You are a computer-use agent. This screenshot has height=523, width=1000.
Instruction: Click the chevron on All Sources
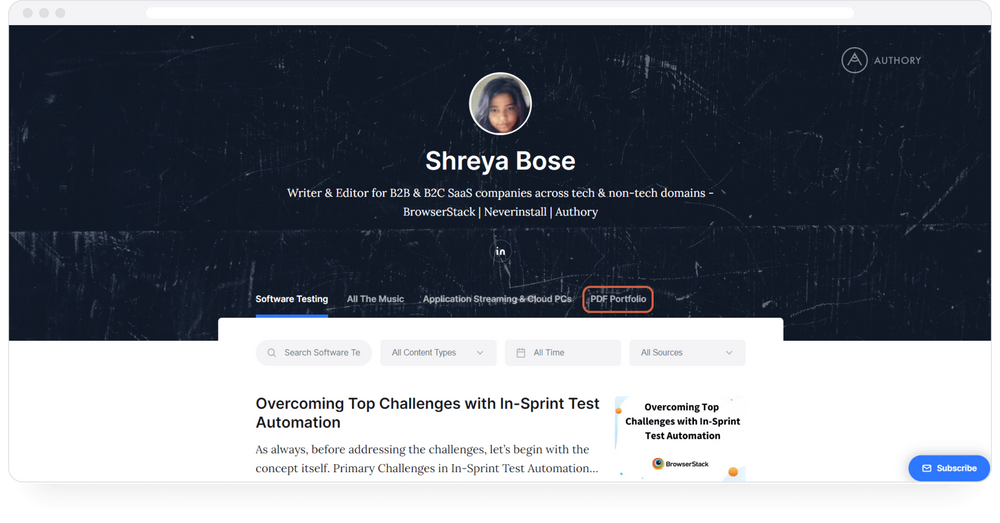coord(729,353)
